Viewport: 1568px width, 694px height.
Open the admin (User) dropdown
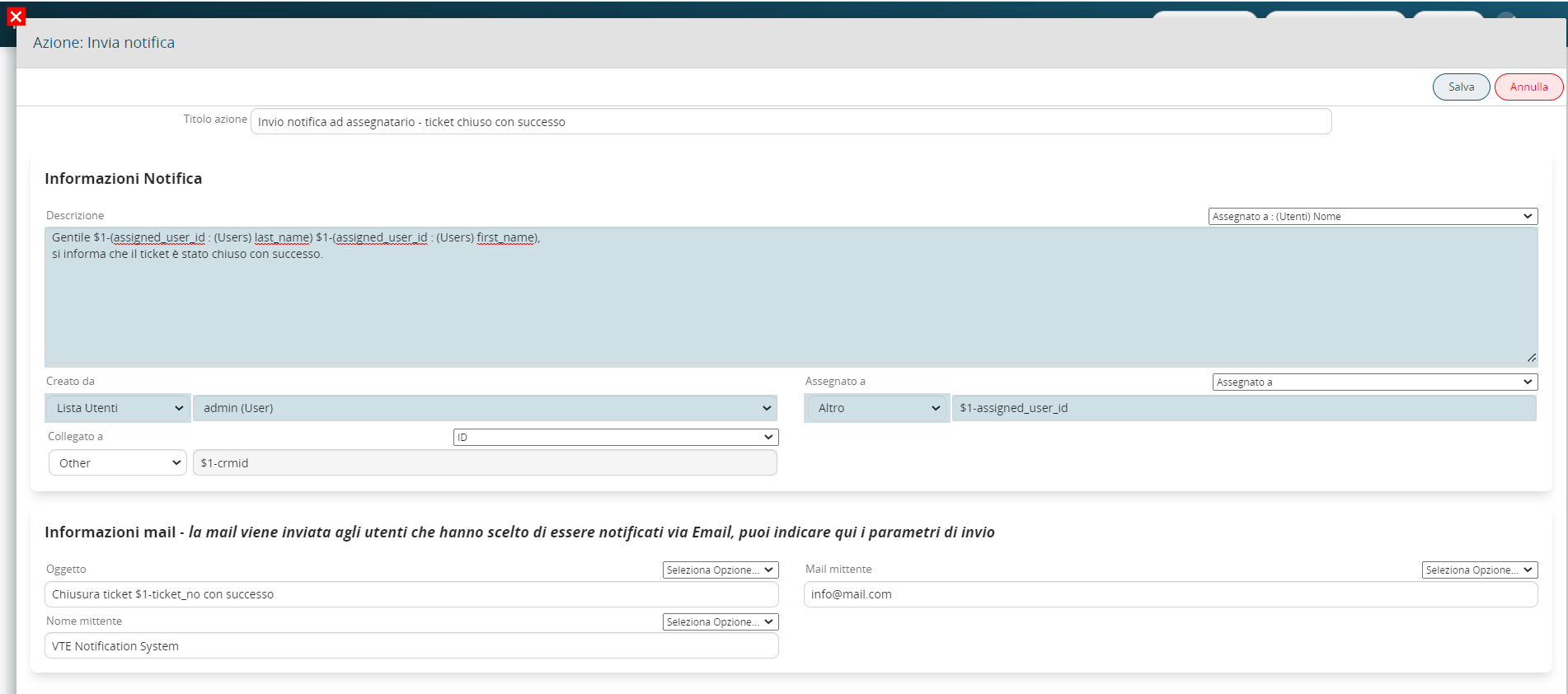point(485,408)
